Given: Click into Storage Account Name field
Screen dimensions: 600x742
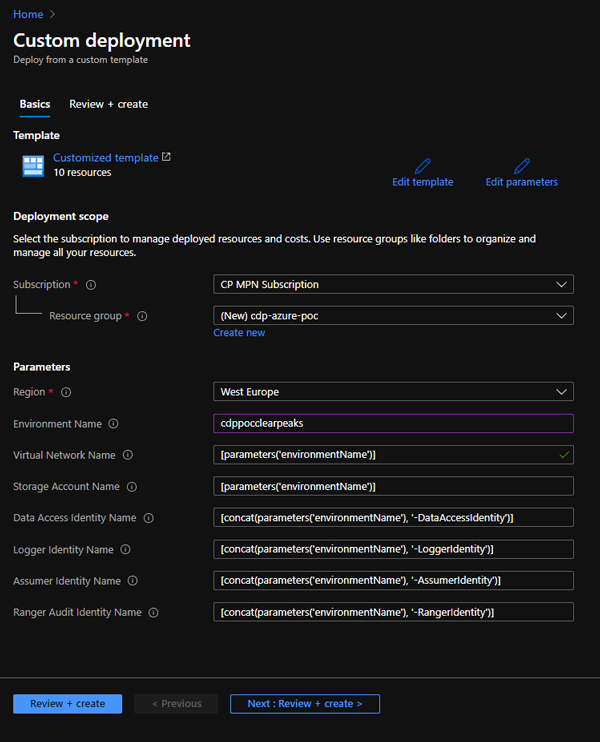Looking at the screenshot, I should coord(393,486).
